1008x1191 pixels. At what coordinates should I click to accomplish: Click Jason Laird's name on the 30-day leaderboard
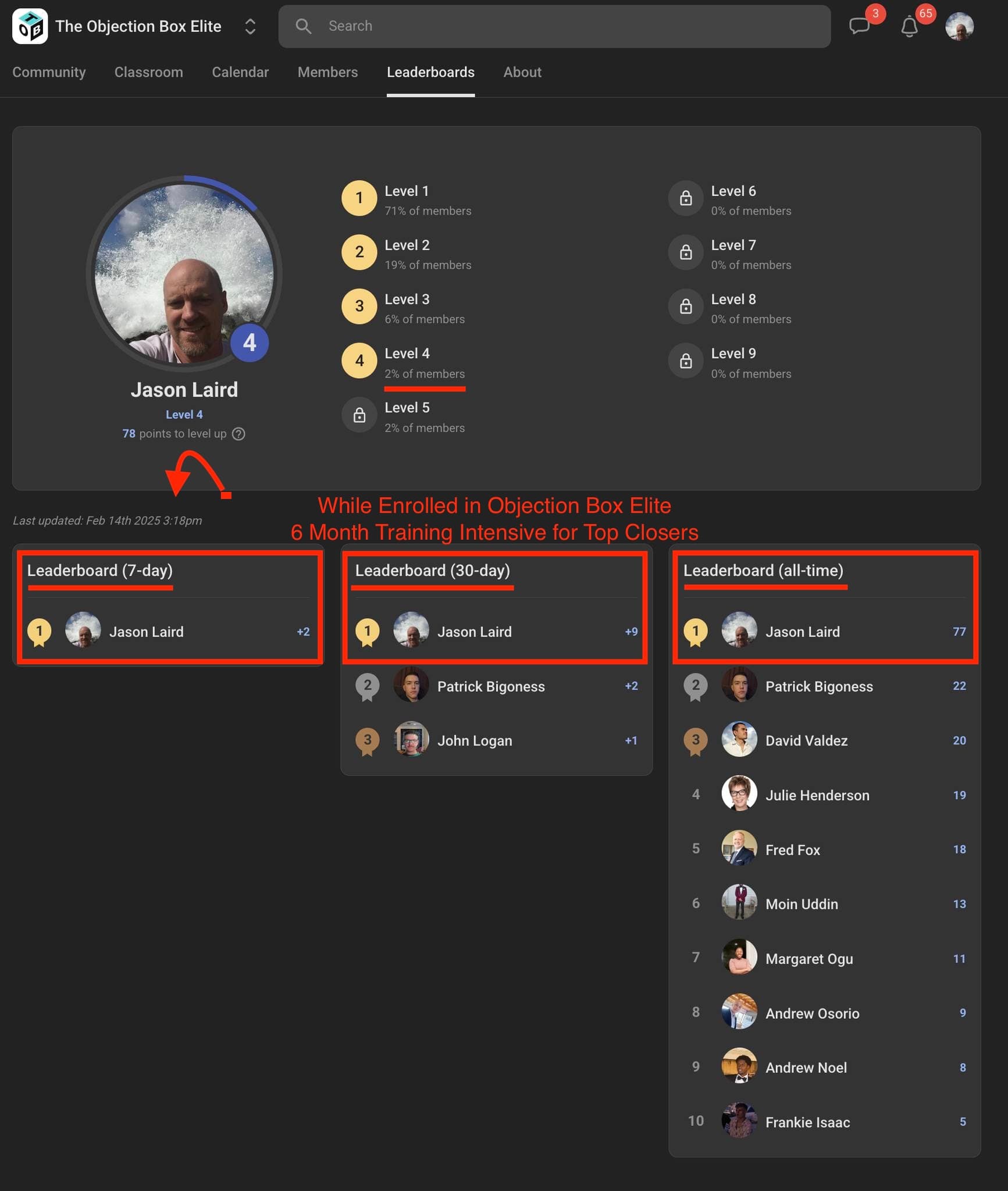point(475,632)
